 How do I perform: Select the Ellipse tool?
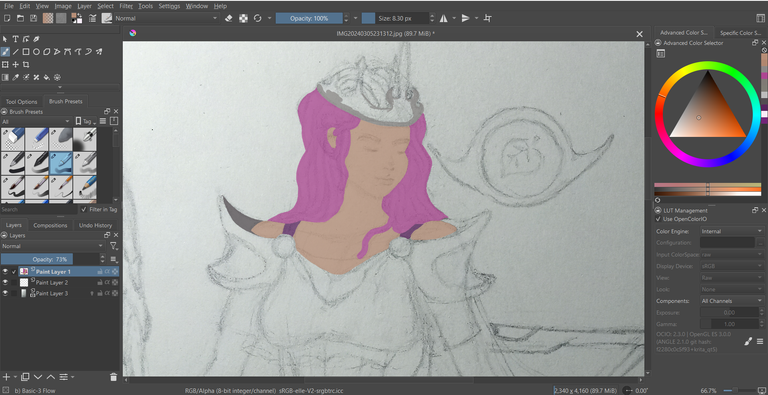pos(36,51)
